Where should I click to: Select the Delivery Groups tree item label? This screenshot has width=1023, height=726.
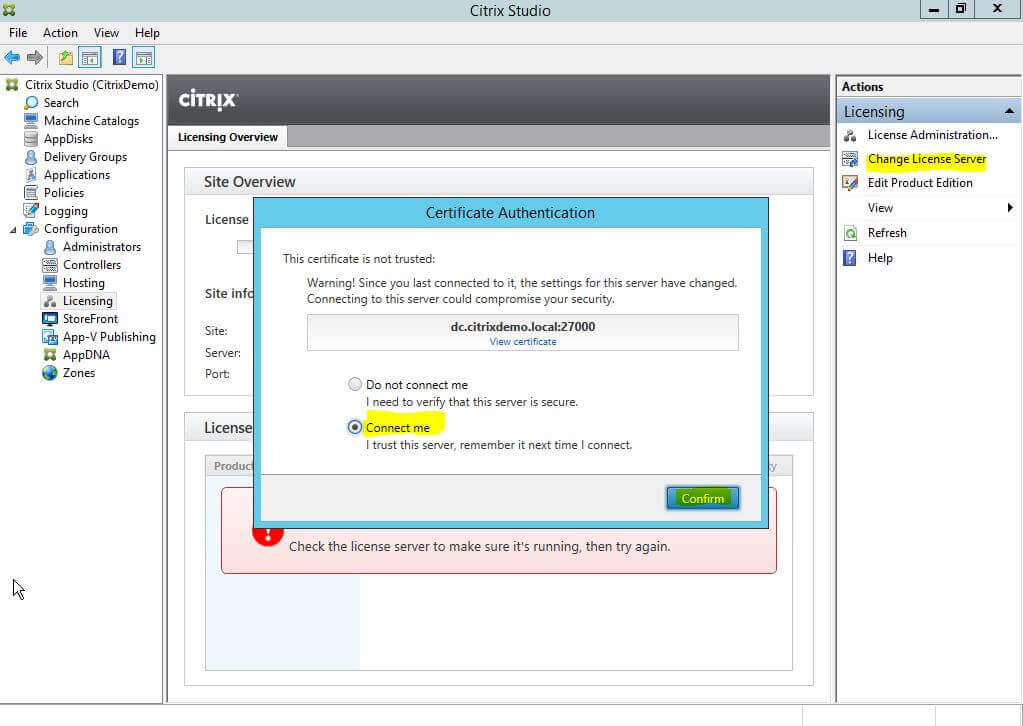pyautogui.click(x=85, y=157)
